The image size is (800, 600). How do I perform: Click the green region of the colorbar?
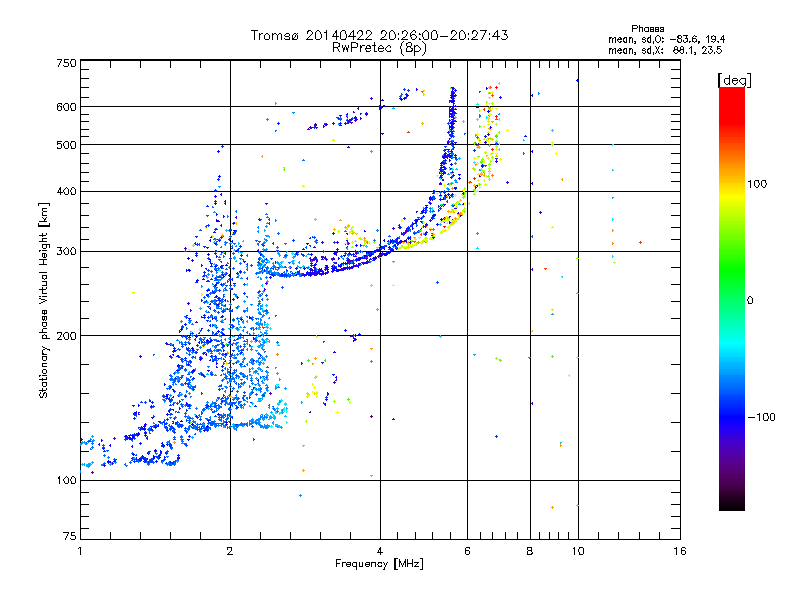[732, 270]
